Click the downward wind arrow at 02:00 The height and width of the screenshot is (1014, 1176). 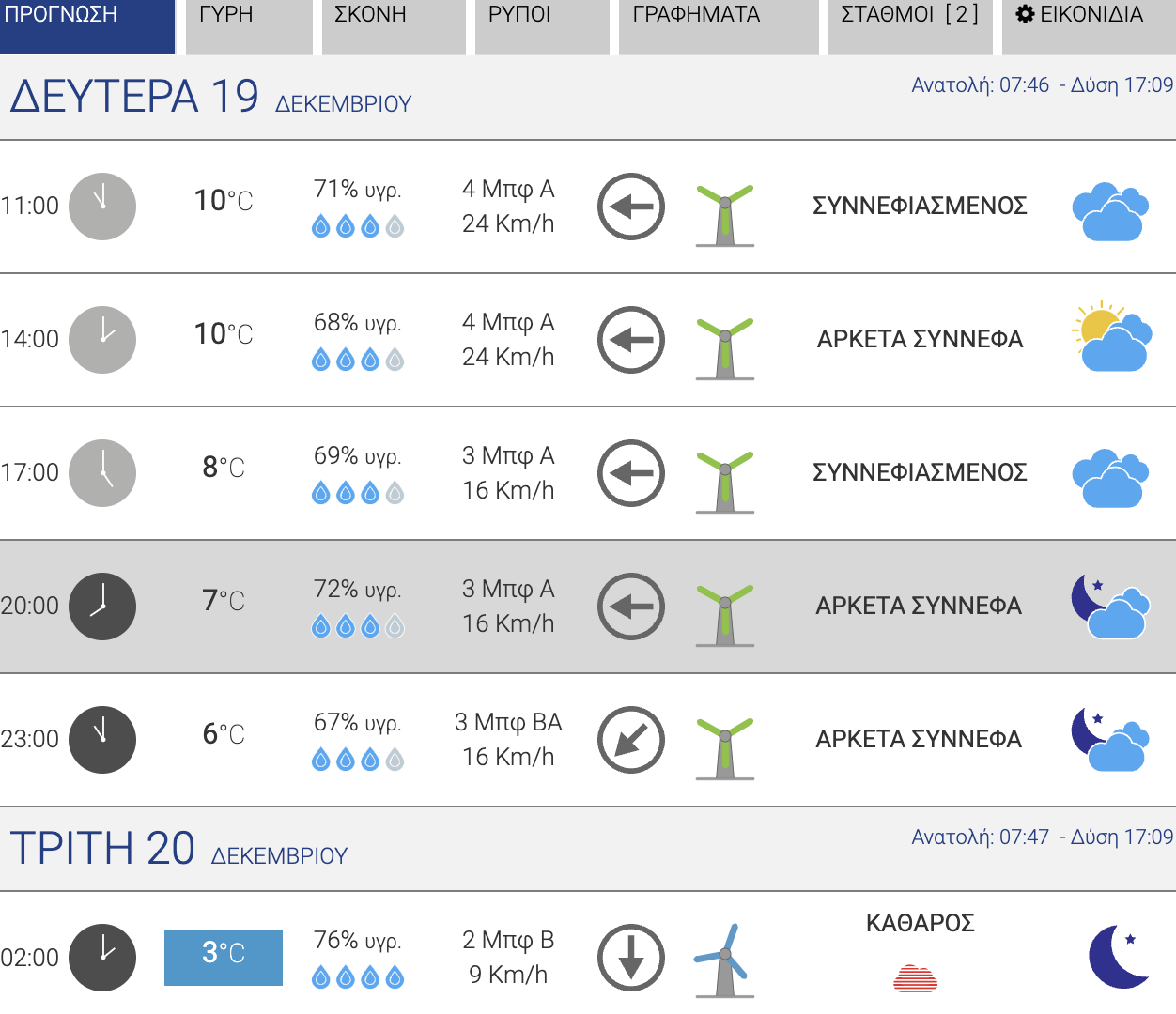[631, 958]
